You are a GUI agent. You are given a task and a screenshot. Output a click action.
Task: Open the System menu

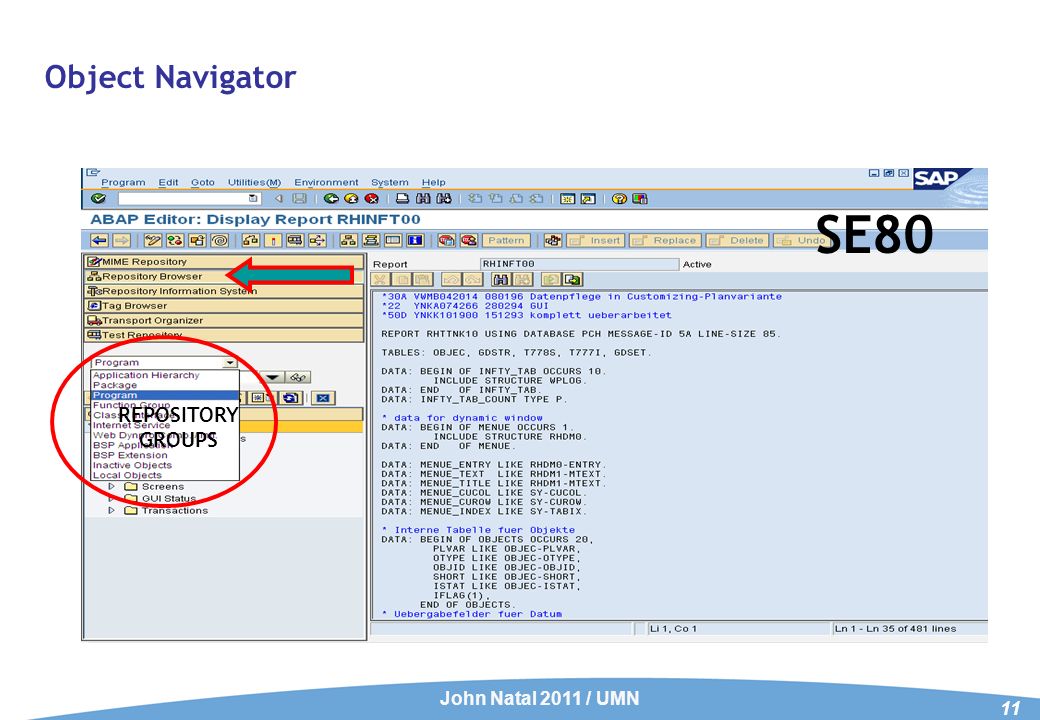[390, 182]
